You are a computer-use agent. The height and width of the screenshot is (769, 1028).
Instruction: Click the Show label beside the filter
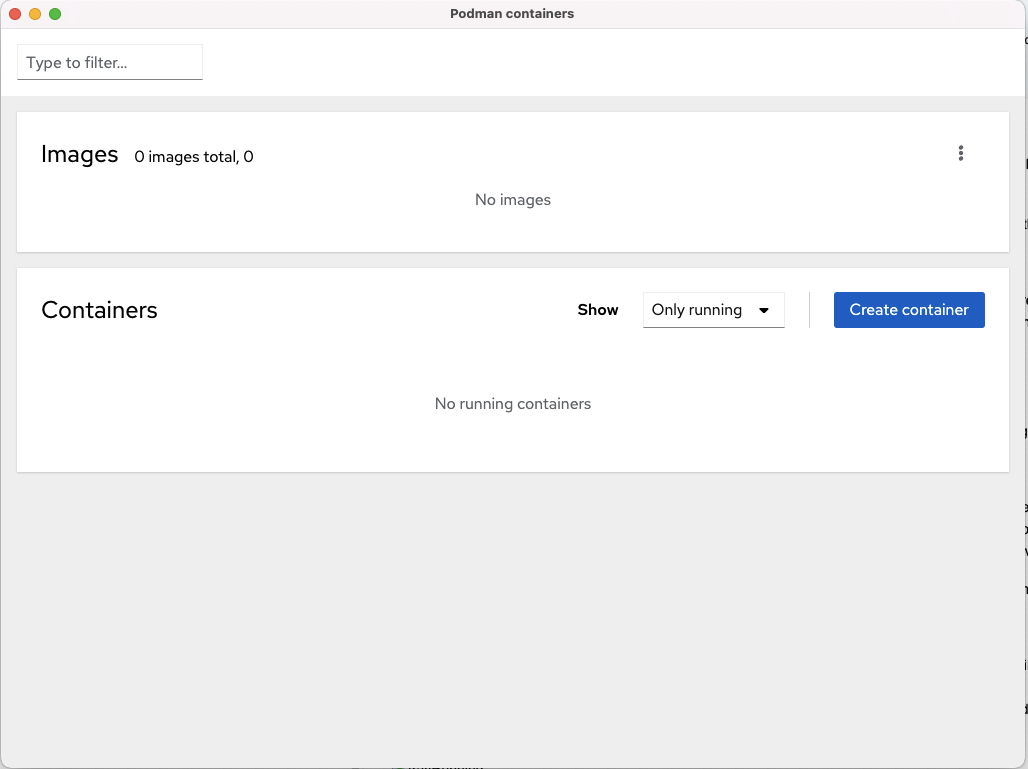pyautogui.click(x=598, y=310)
